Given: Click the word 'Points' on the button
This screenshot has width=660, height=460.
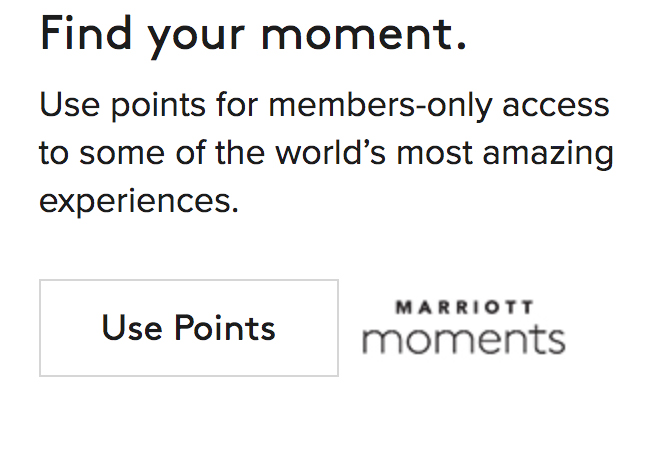Looking at the screenshot, I should tap(225, 328).
